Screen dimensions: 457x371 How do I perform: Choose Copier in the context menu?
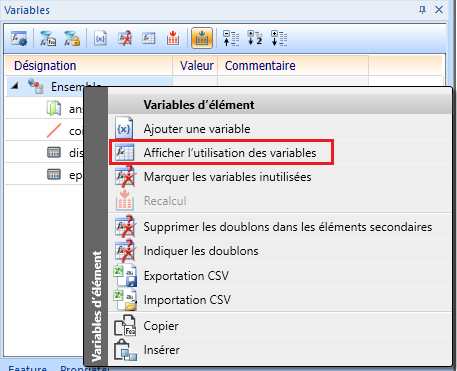[x=280, y=326]
